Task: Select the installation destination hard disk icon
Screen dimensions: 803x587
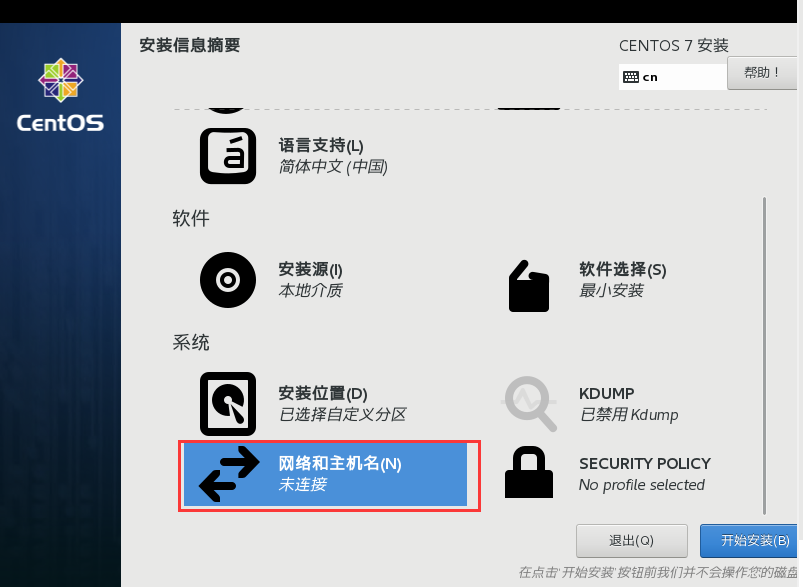Action: (x=228, y=404)
